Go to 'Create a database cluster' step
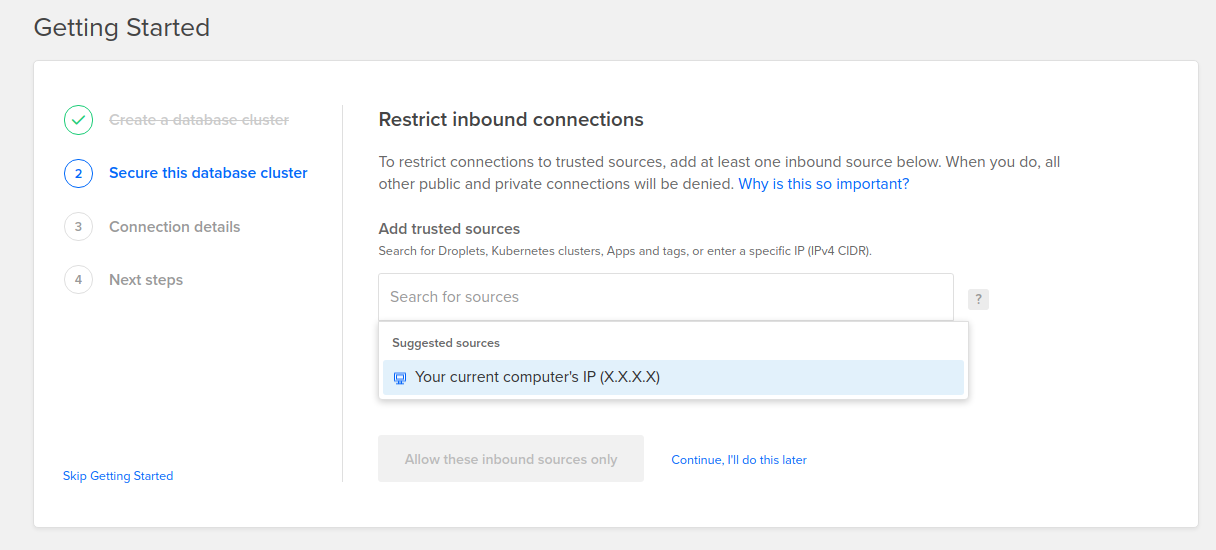This screenshot has height=550, width=1216. [x=198, y=120]
